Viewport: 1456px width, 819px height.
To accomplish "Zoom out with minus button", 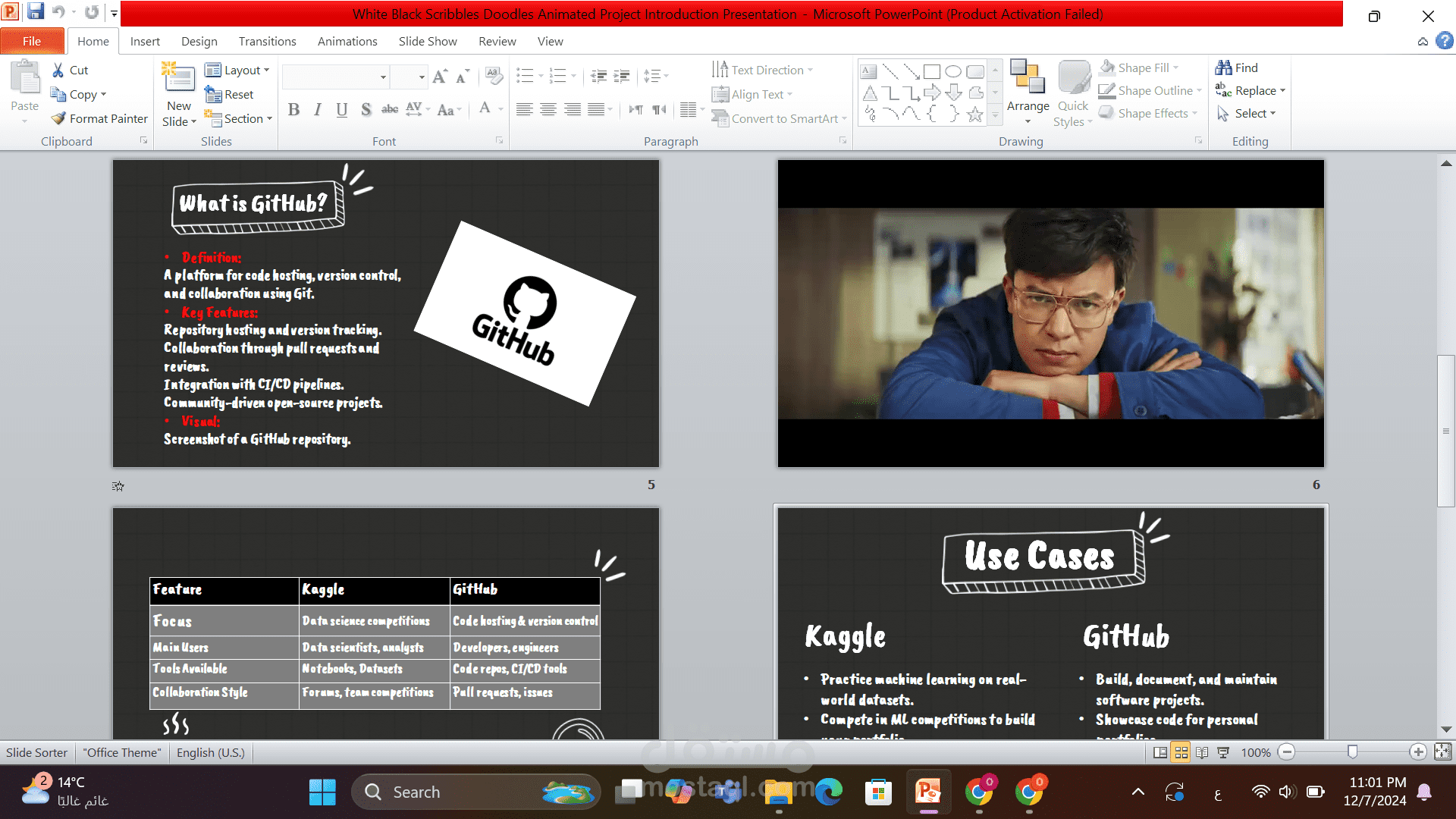I will coord(1287,752).
